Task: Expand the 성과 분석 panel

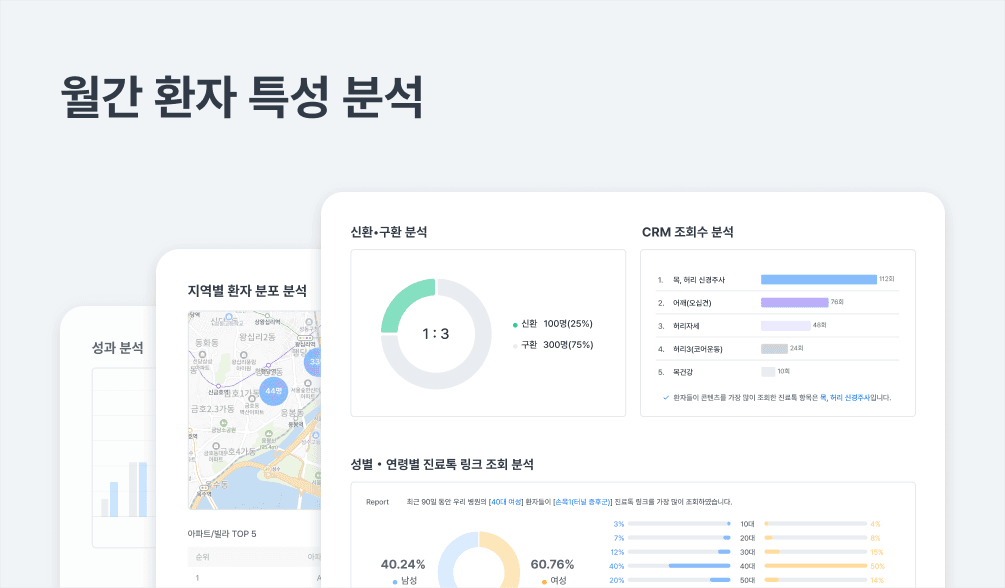Action: point(115,347)
